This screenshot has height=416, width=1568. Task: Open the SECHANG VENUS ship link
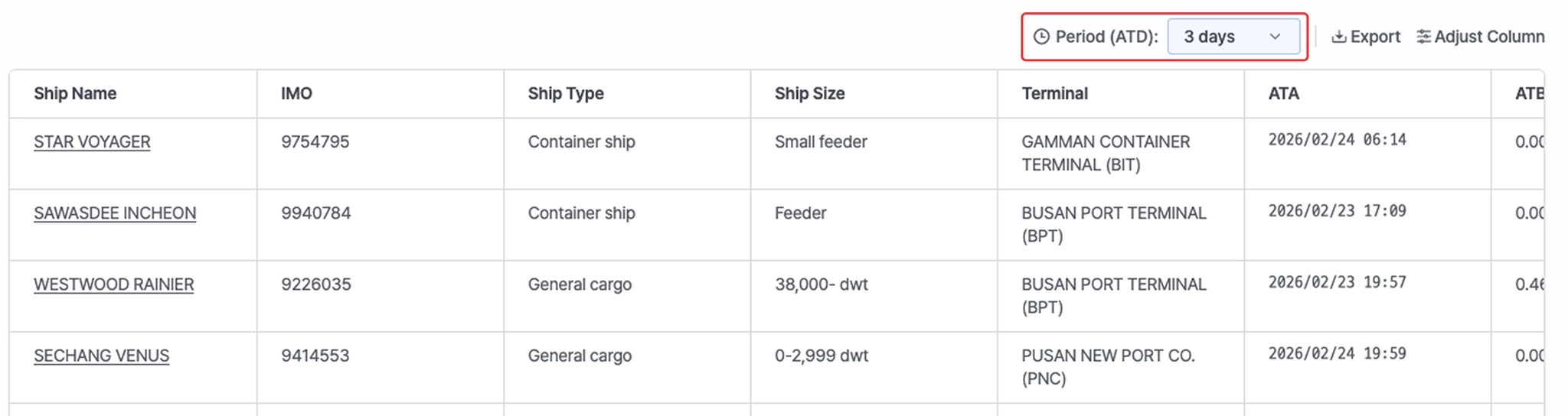point(101,356)
